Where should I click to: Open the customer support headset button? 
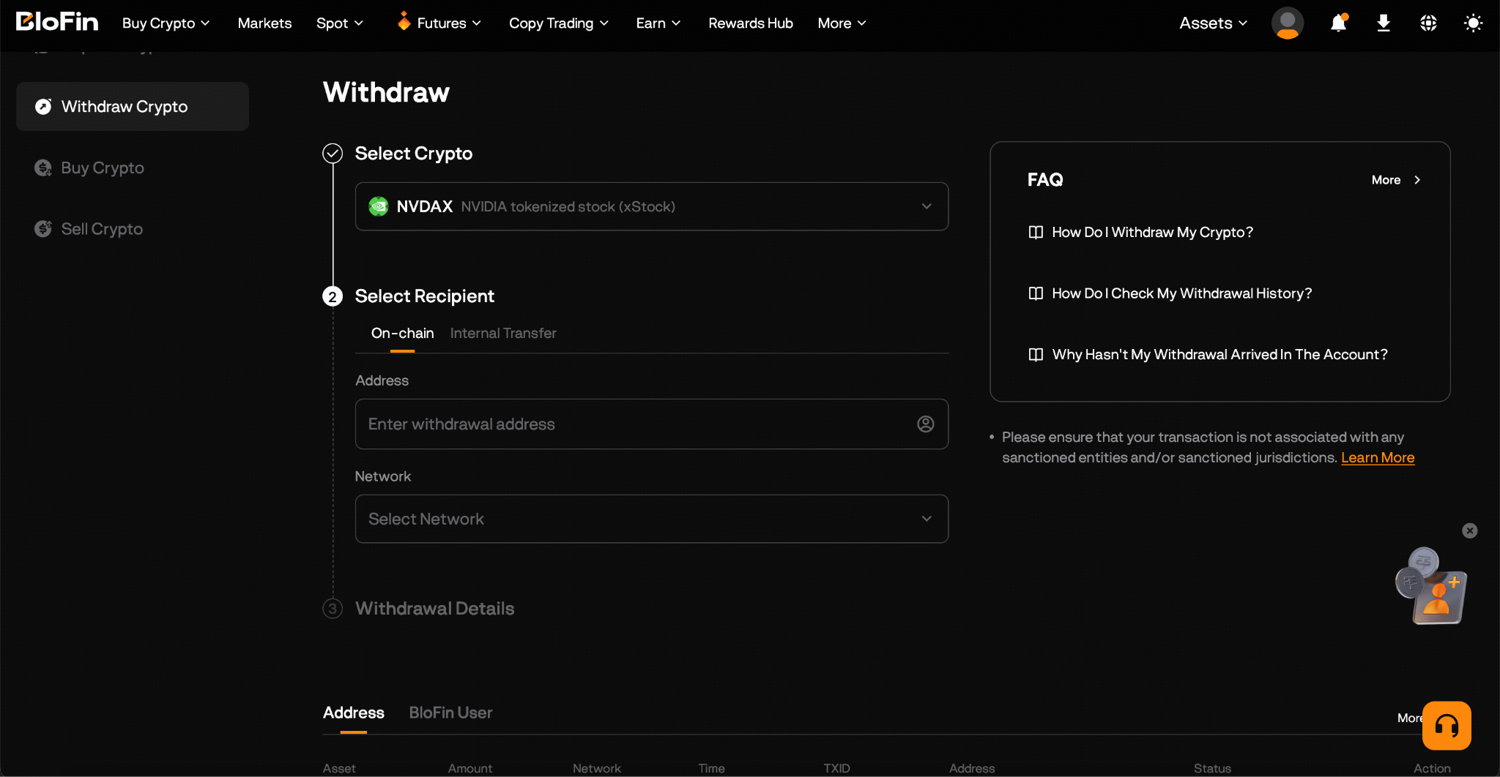click(1447, 725)
